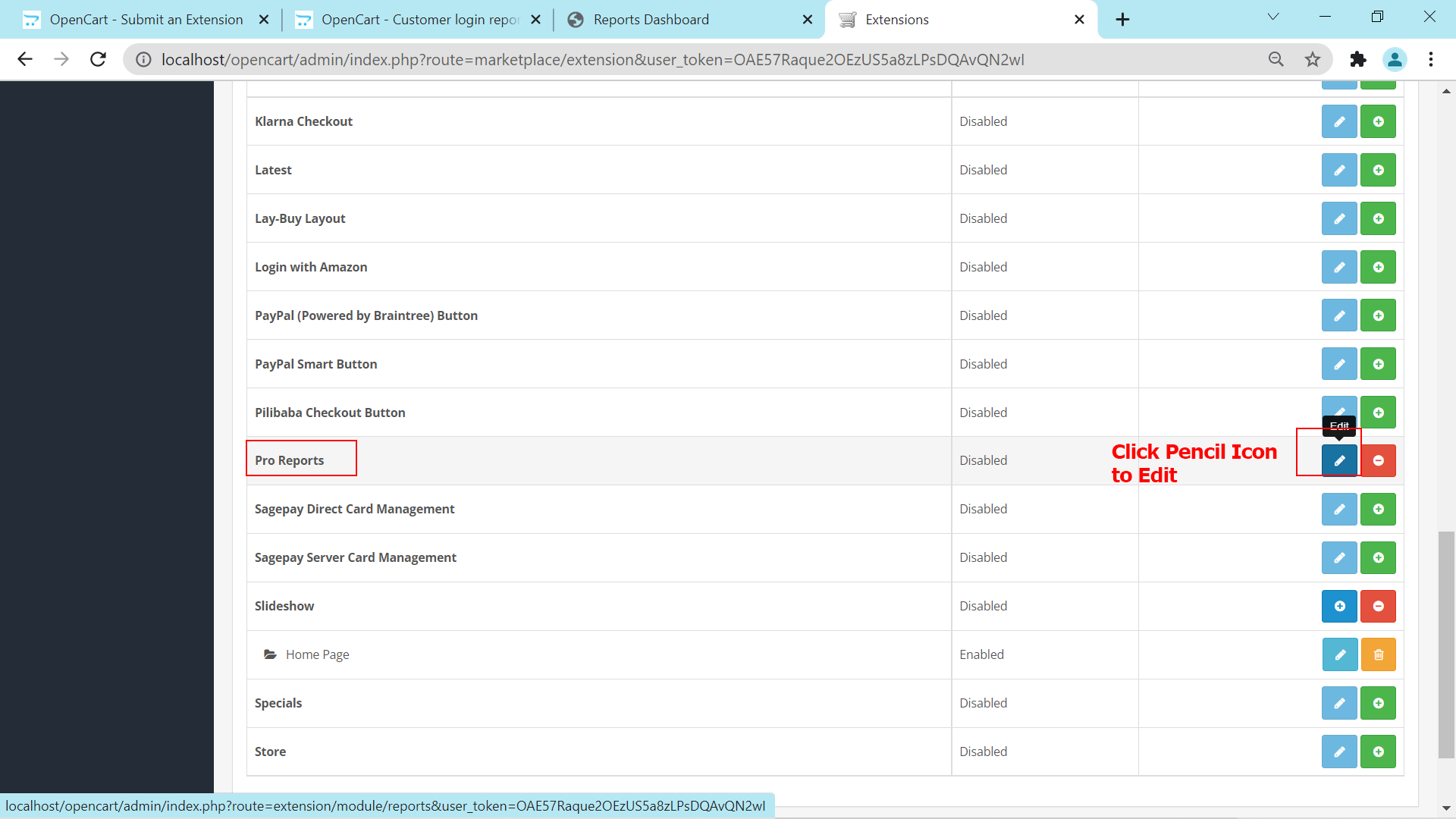Install Lay-Buy Layout with green plus

[x=1378, y=218]
